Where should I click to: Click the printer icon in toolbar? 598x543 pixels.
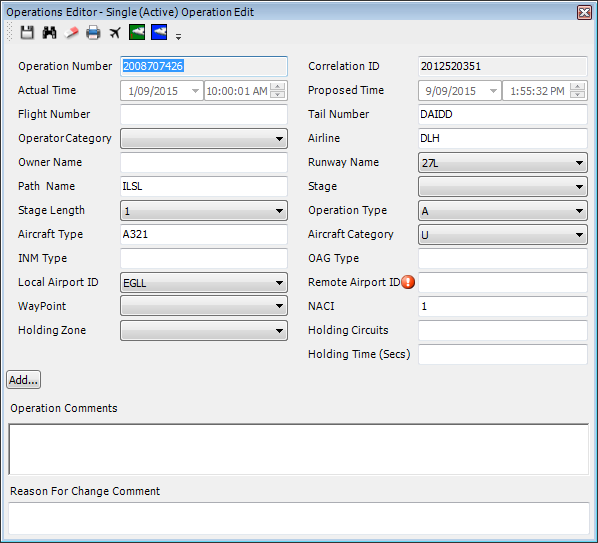coord(93,33)
